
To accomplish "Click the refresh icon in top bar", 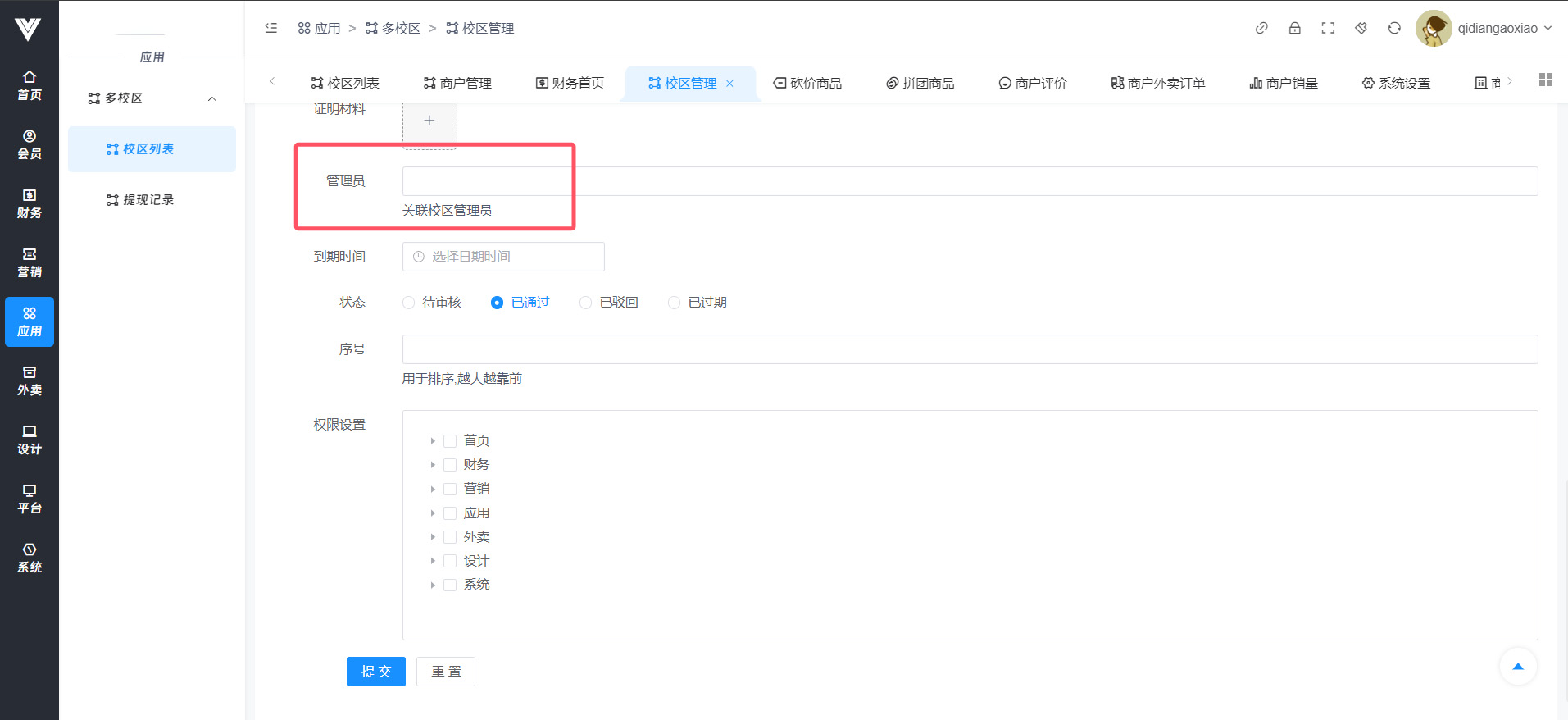I will tap(1394, 28).
